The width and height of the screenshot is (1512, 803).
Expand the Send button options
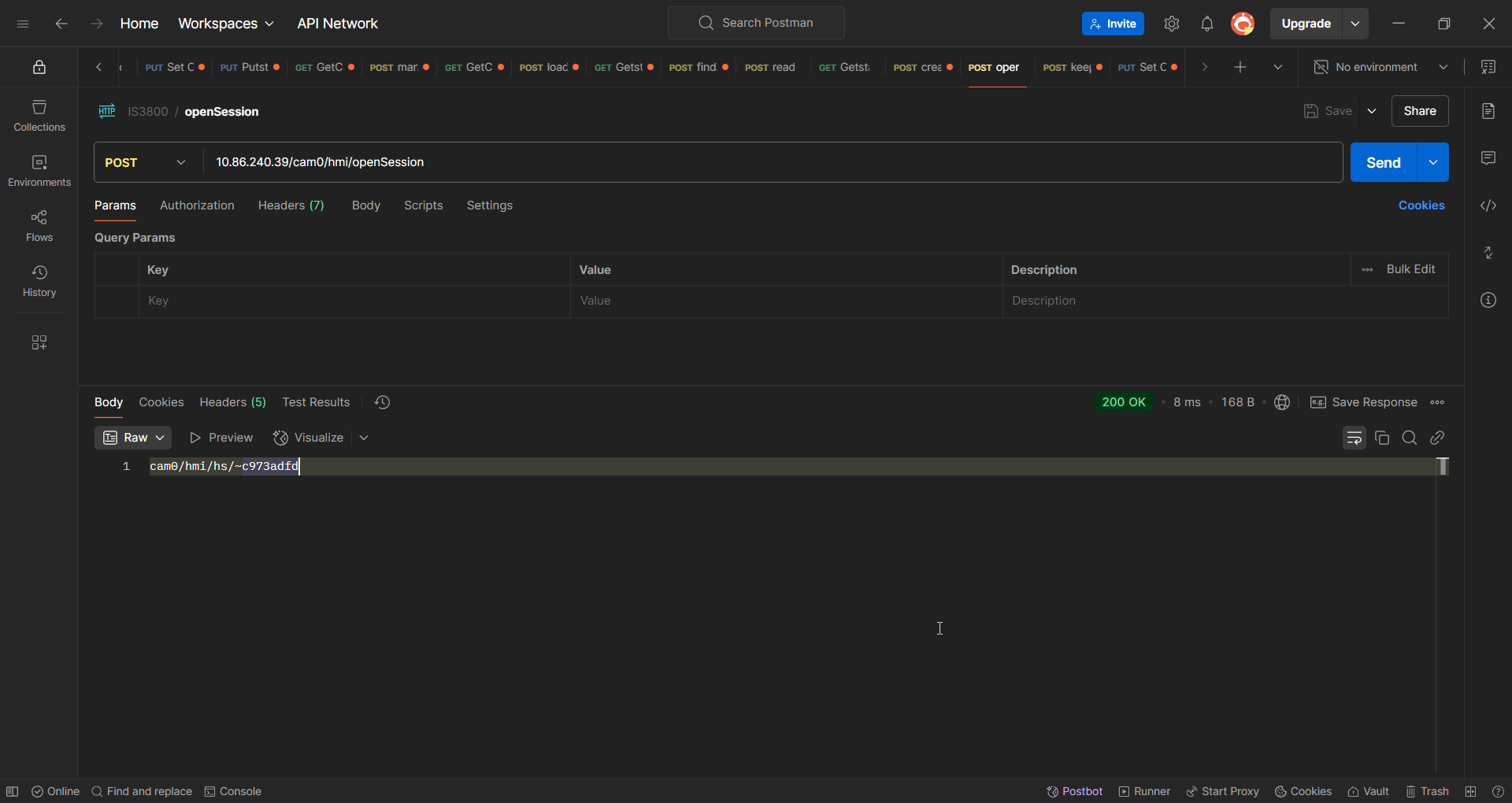[x=1432, y=162]
